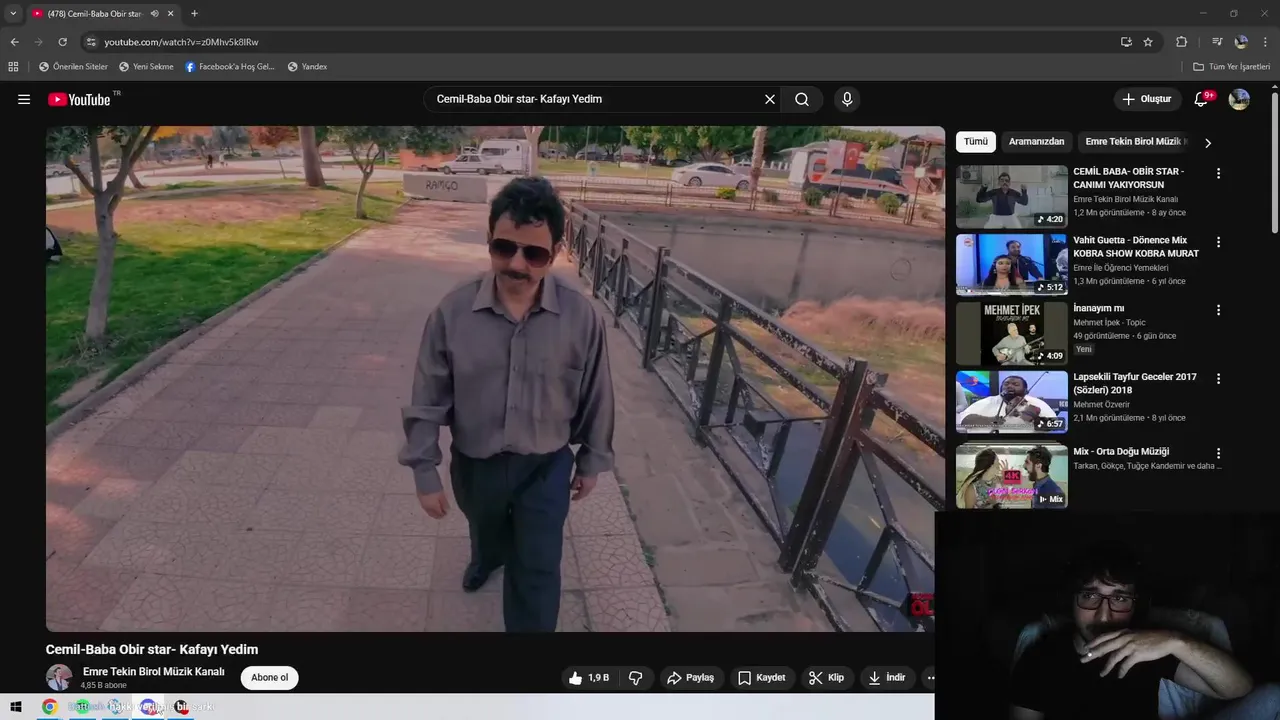Subscribe using the Abone ol button
Screen dimensions: 1280x720
(x=269, y=678)
